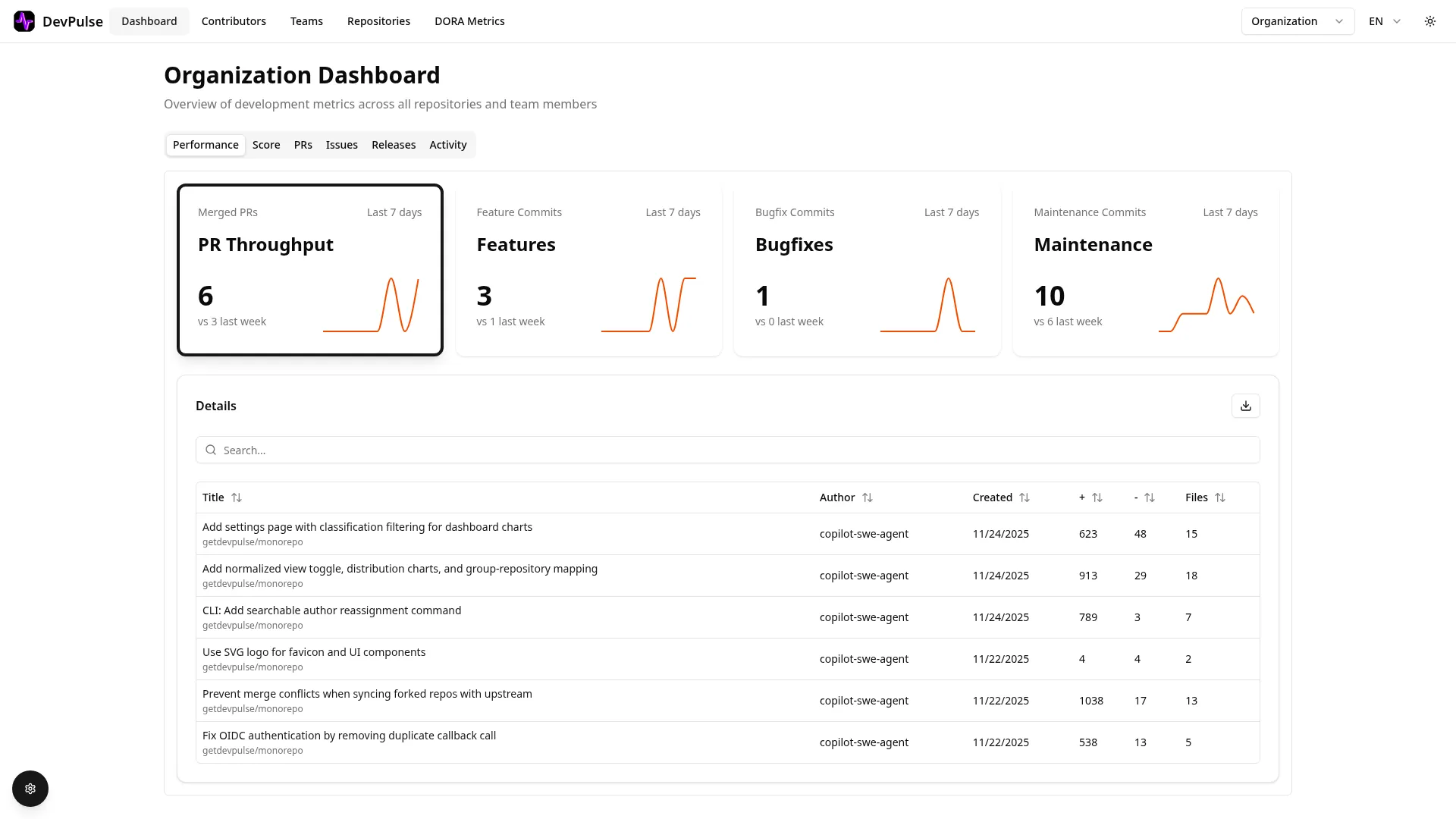Open the DORA Metrics page
Viewport: 1456px width, 819px height.
(x=469, y=21)
